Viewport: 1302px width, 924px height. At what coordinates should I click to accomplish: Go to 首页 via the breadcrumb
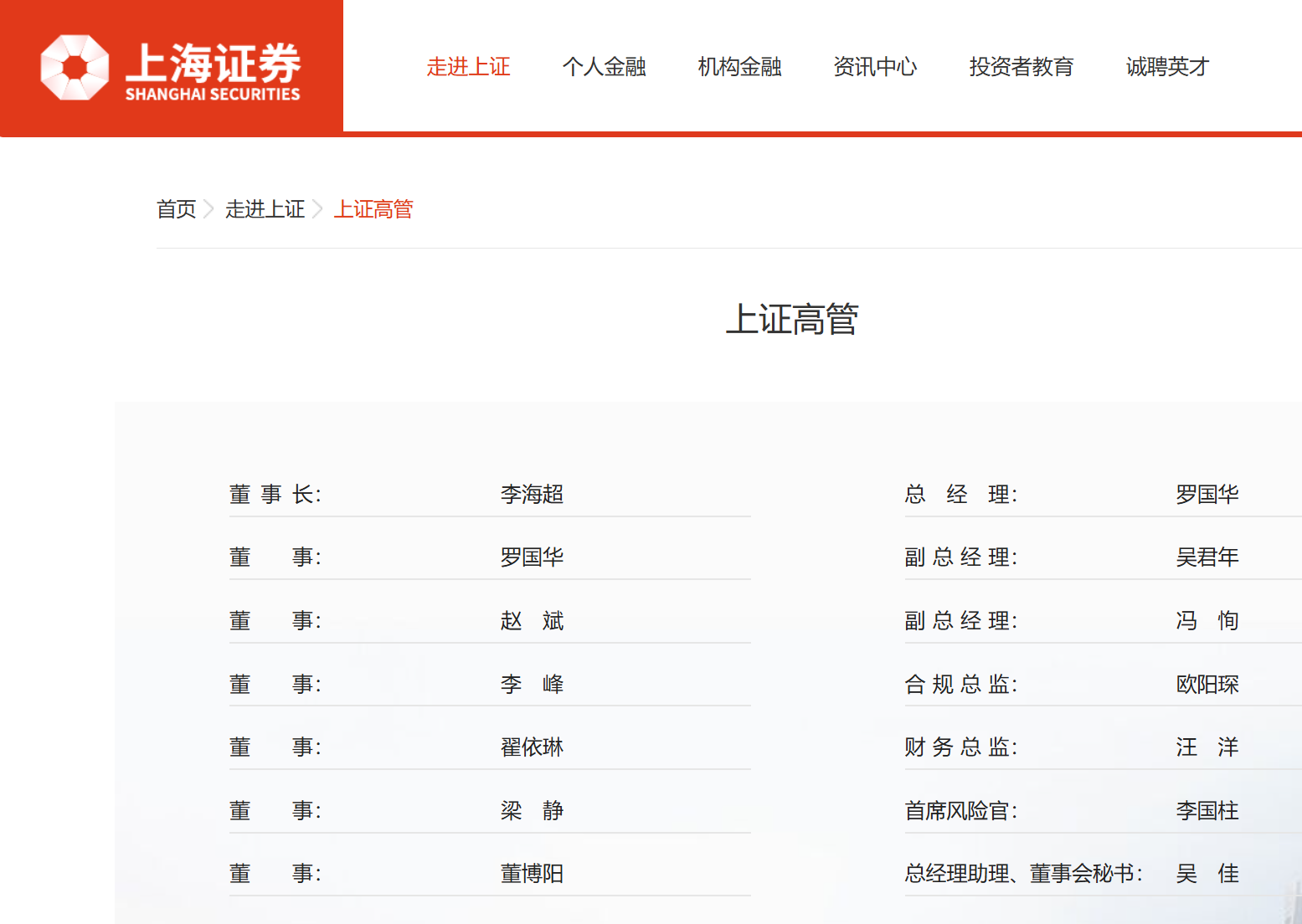tap(176, 209)
